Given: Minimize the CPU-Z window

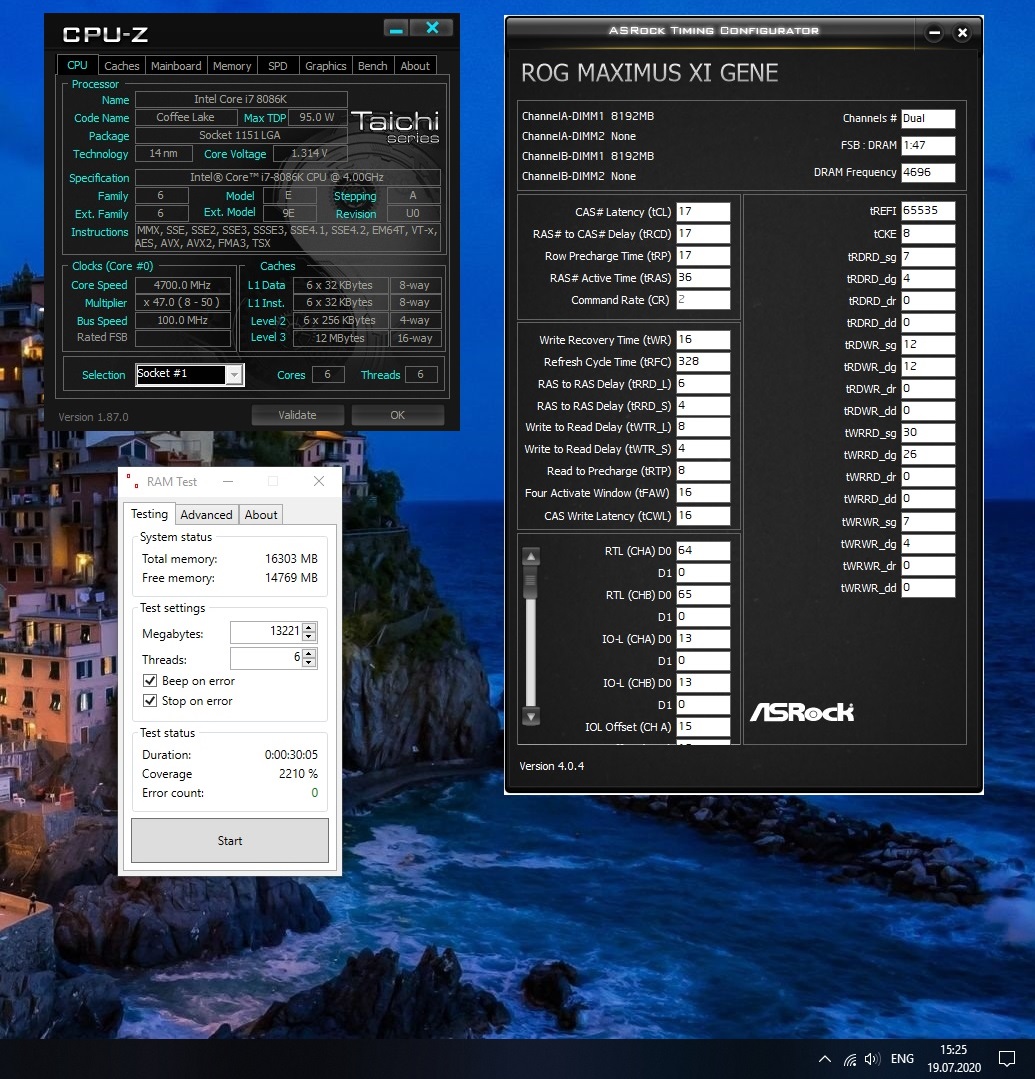Looking at the screenshot, I should point(396,28).
